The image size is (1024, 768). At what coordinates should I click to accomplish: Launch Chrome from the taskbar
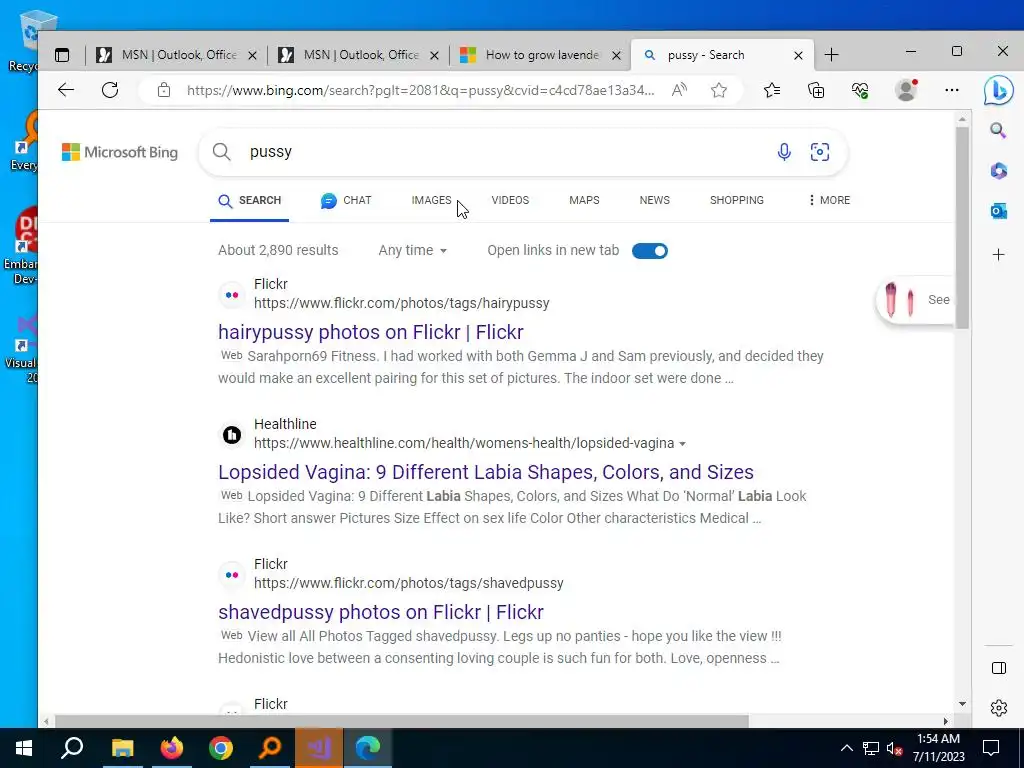pos(221,748)
